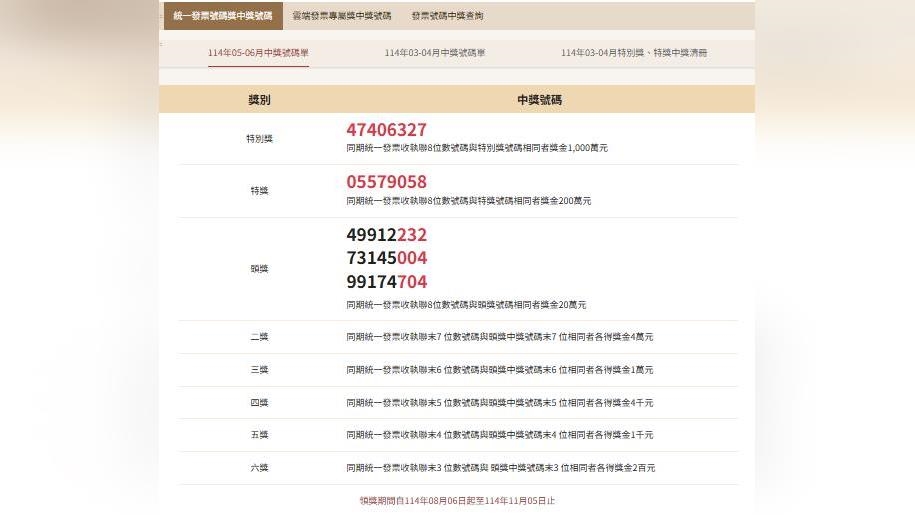Click the 六獎 prize description text
Screen dimensions: 915x515
click(500, 468)
